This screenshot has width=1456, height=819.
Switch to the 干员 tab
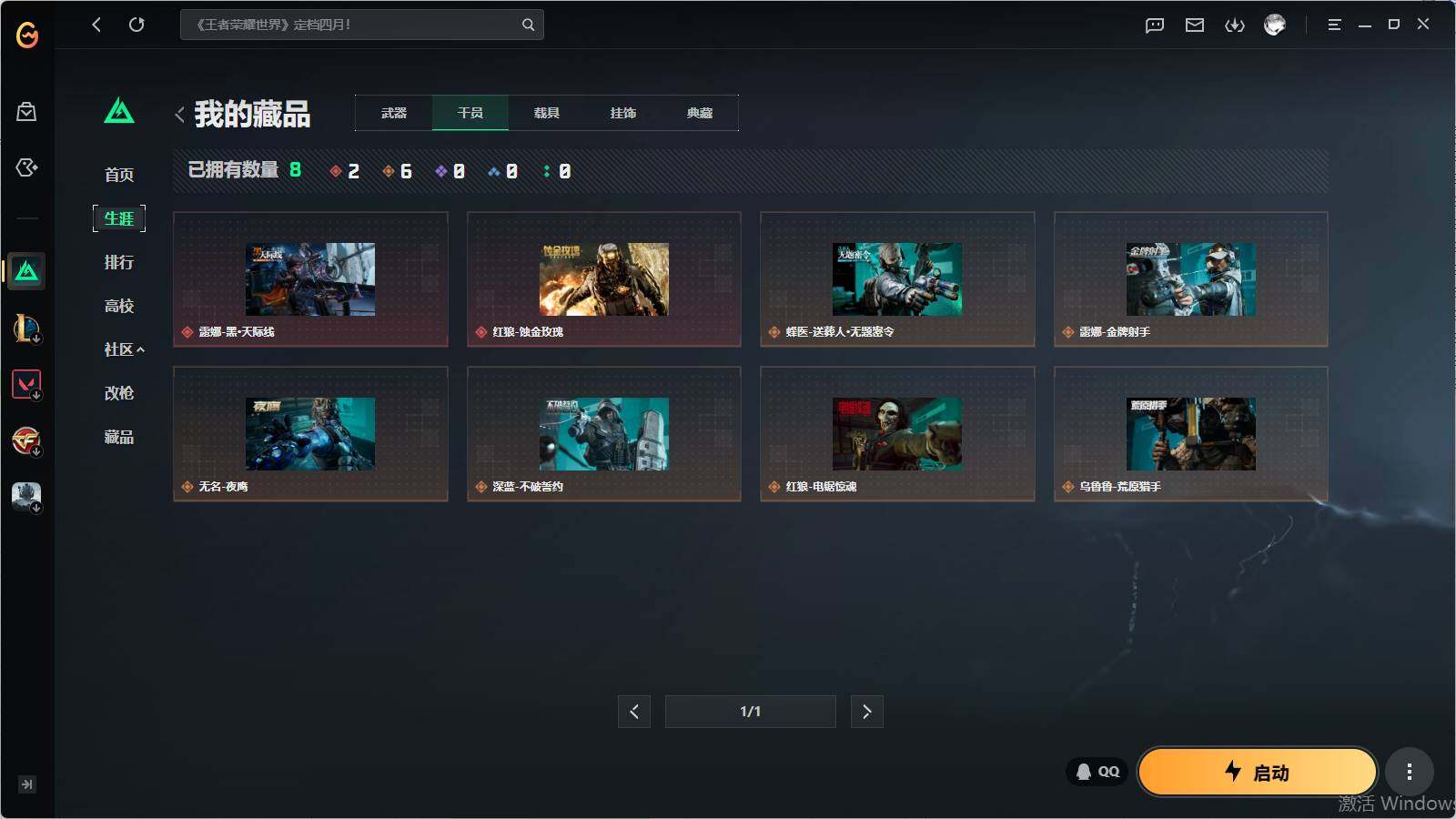click(470, 113)
